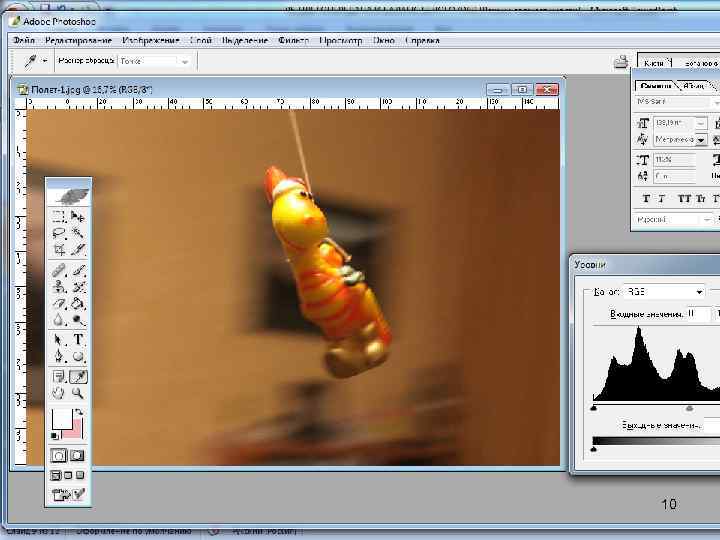Select the History Brush tool

(x=78, y=287)
